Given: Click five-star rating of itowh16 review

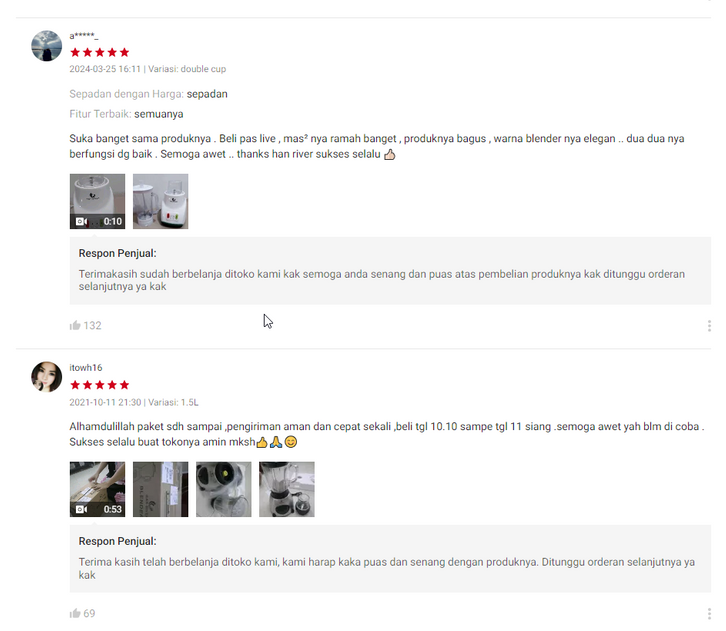Looking at the screenshot, I should 100,385.
